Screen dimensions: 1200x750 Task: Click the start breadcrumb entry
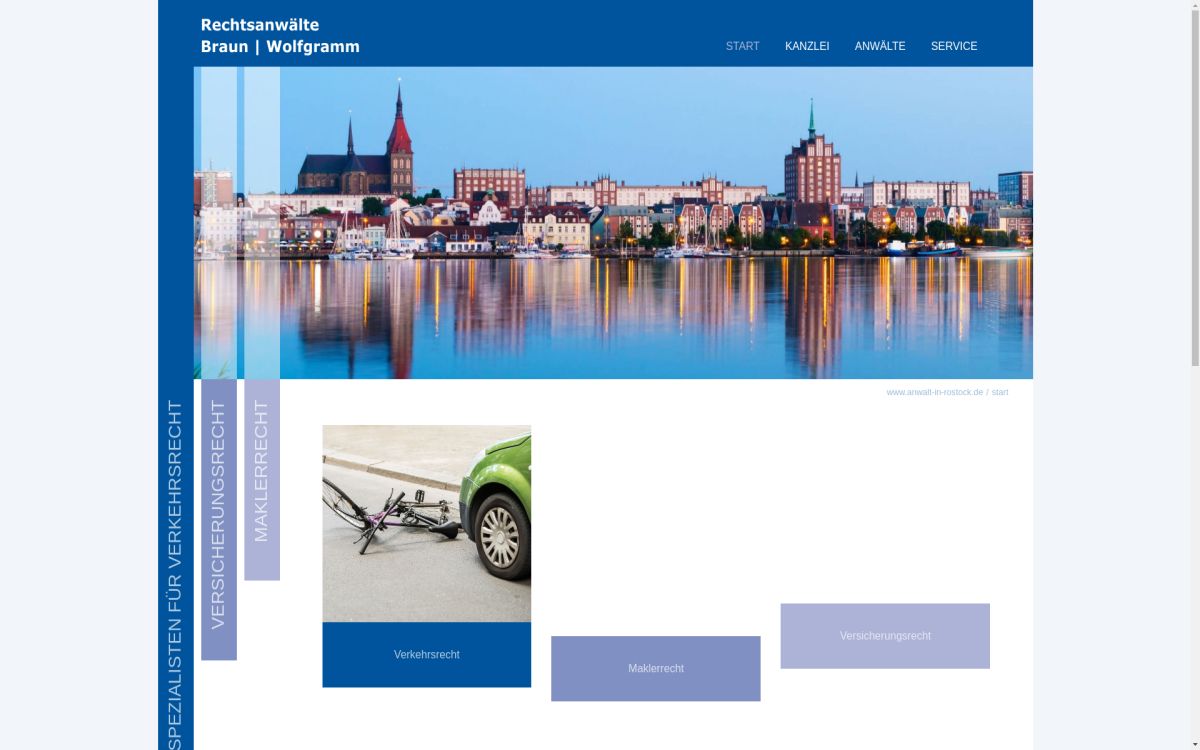[x=1000, y=392]
